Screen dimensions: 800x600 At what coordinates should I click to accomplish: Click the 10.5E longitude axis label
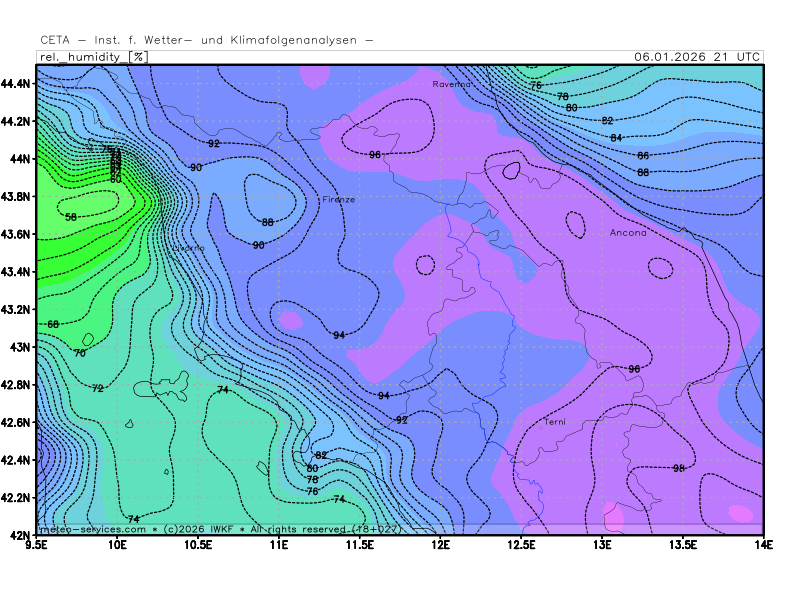pos(198,545)
